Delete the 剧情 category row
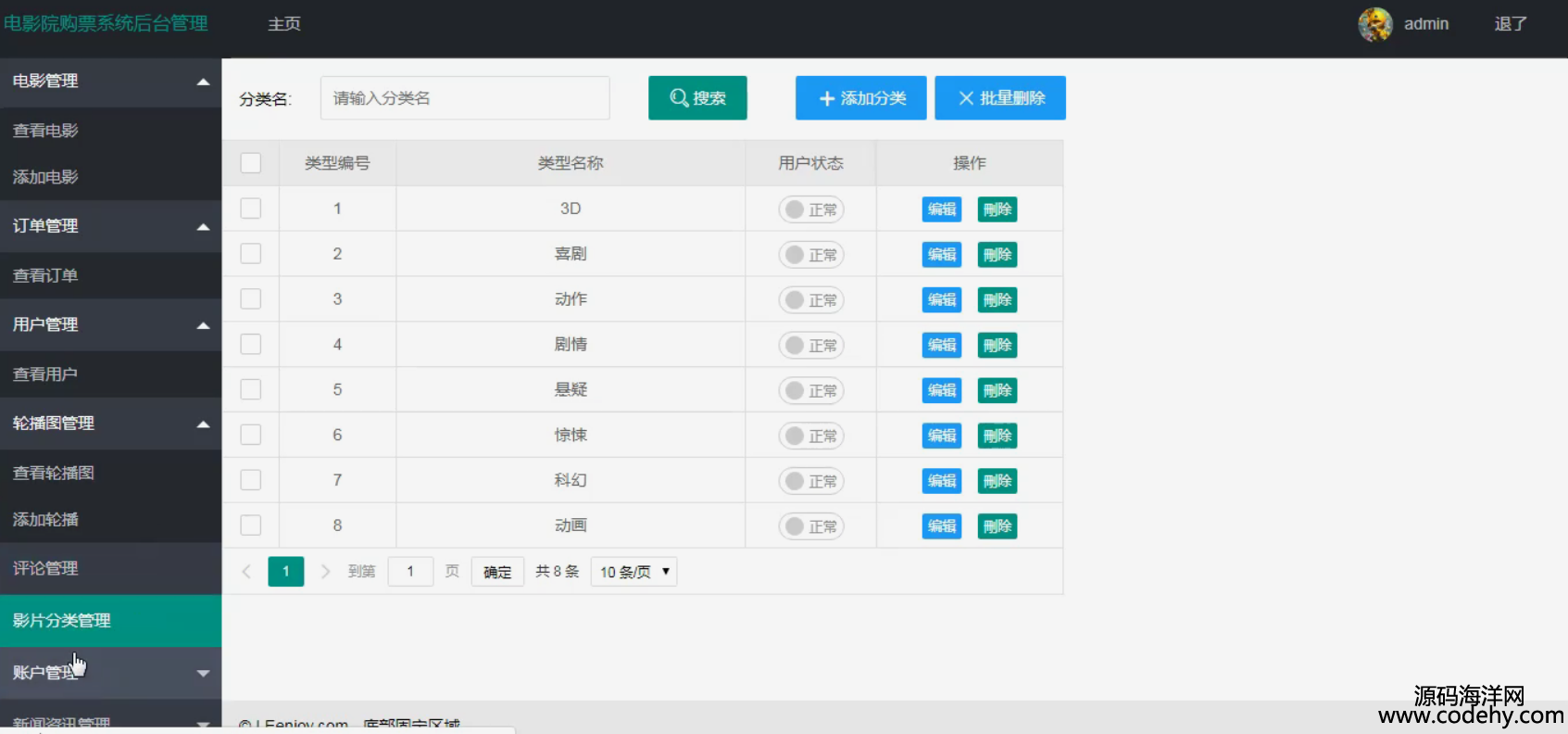 click(x=997, y=346)
